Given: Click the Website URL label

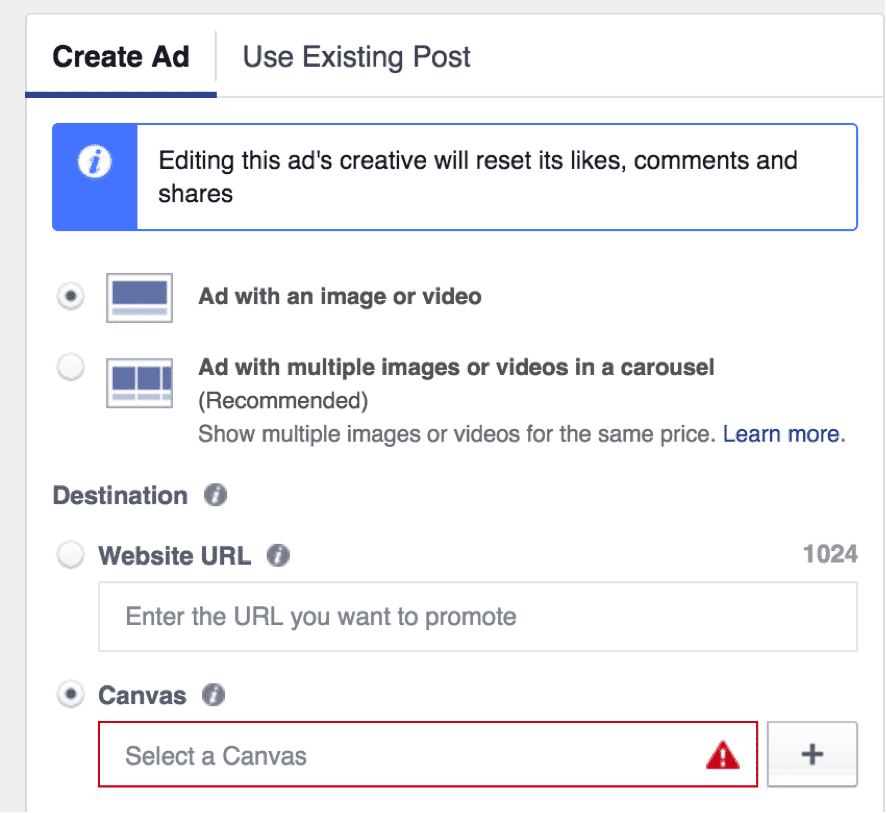Looking at the screenshot, I should pyautogui.click(x=175, y=555).
